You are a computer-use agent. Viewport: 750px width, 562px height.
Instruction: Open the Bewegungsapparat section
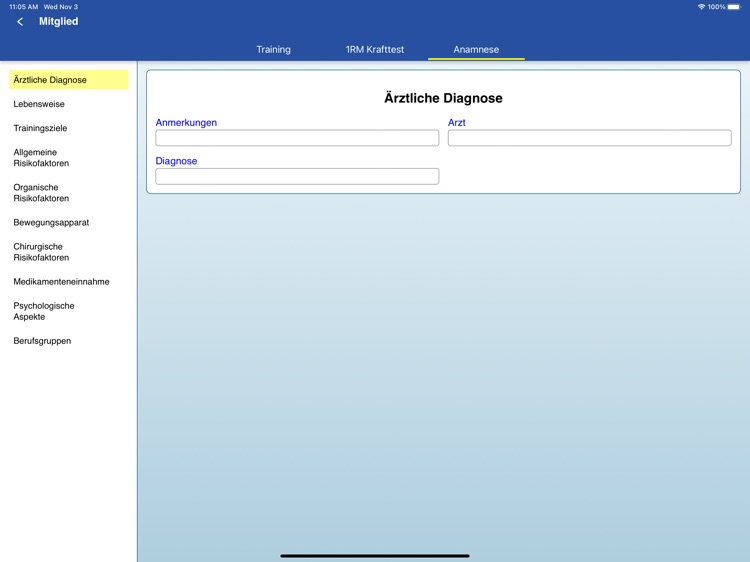pyautogui.click(x=51, y=222)
